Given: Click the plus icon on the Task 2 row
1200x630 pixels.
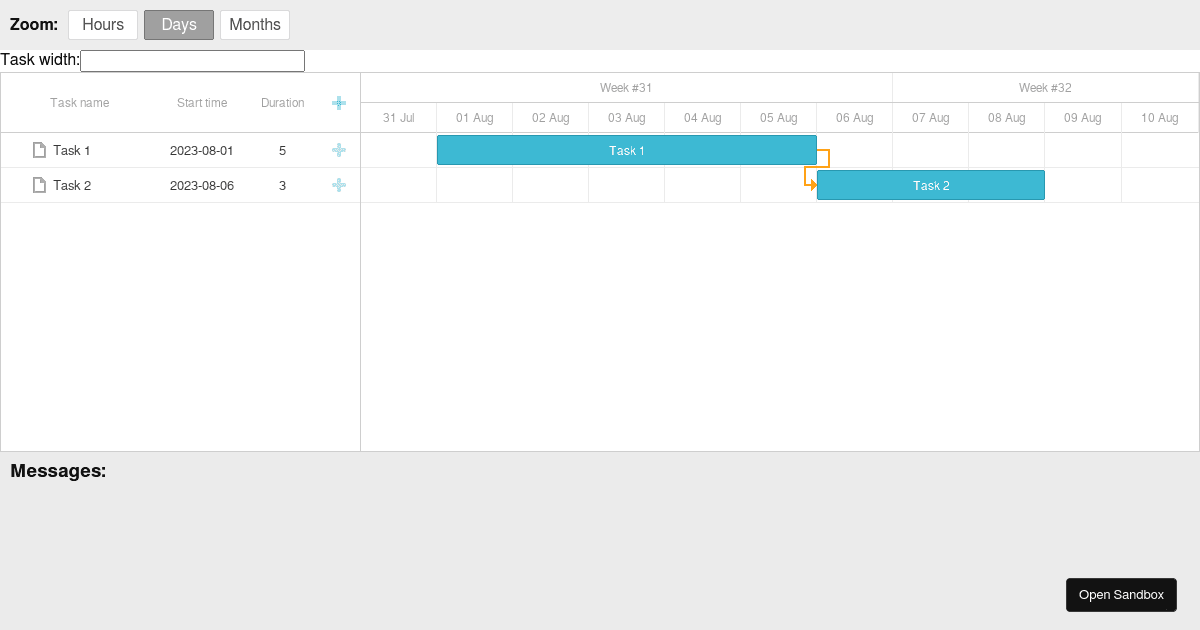Looking at the screenshot, I should (339, 185).
